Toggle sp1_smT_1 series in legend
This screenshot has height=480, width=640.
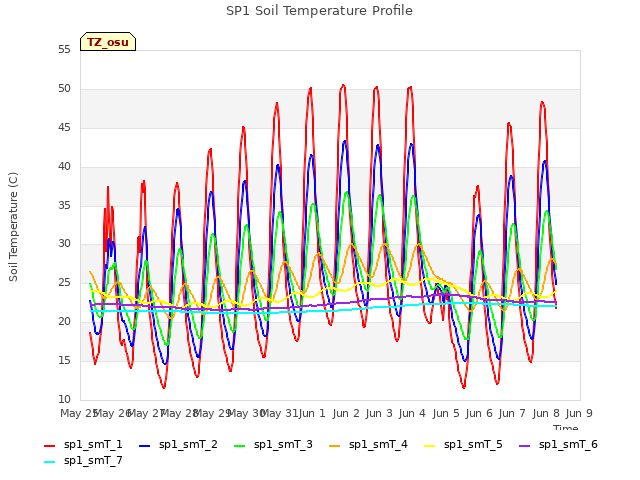[83, 445]
